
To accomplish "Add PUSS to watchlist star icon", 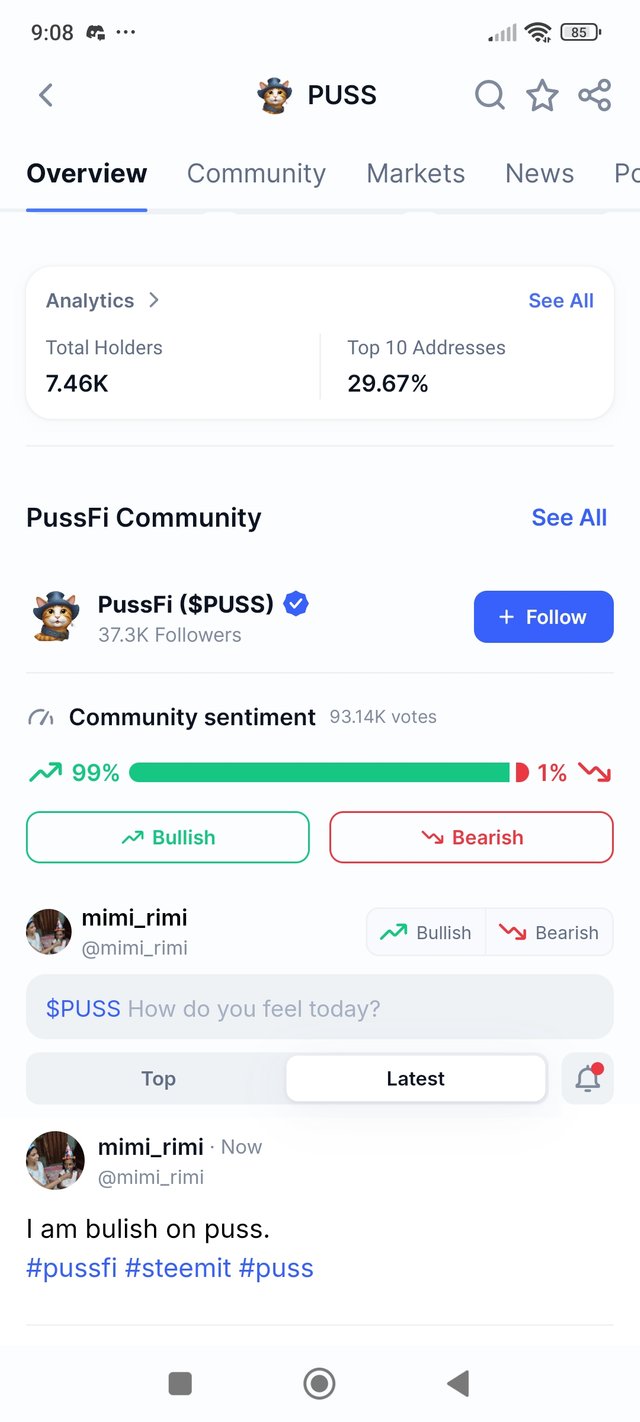I will click(x=542, y=95).
